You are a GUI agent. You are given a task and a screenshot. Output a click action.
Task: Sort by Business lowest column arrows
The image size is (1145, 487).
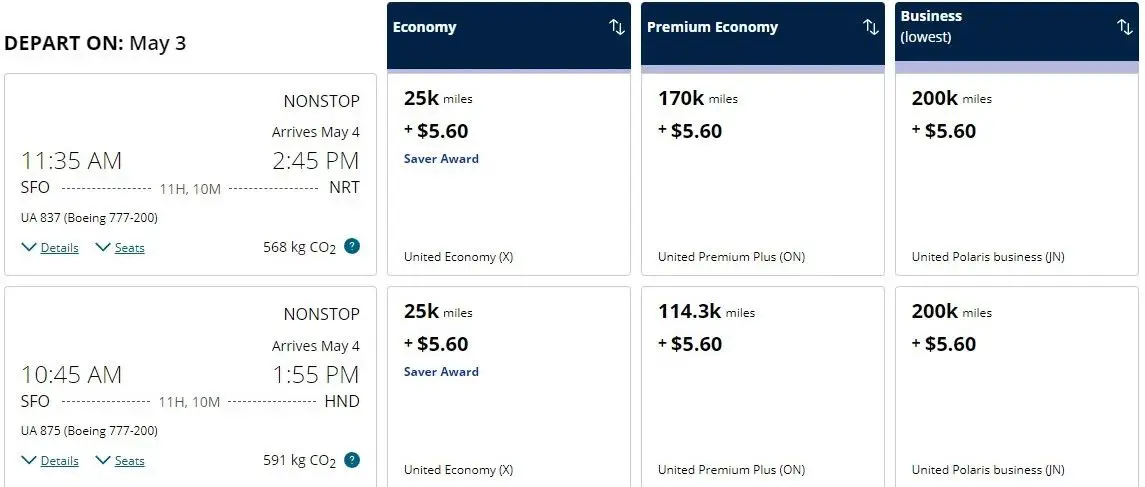tap(1125, 28)
